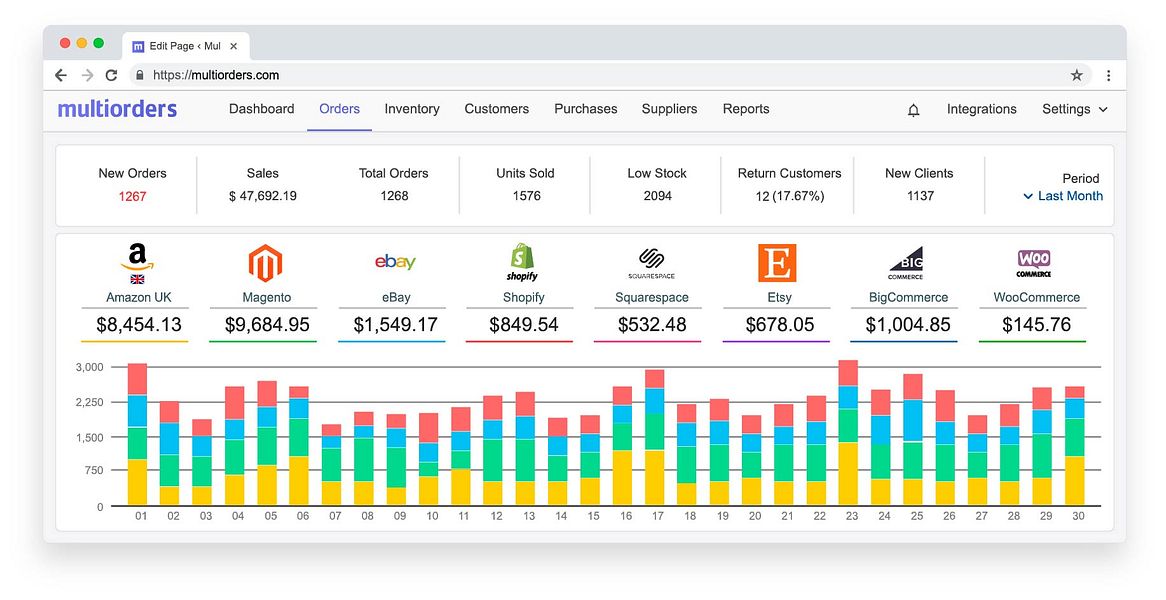1166x600 pixels.
Task: Click Magento sales total $9,684.95
Action: click(267, 325)
